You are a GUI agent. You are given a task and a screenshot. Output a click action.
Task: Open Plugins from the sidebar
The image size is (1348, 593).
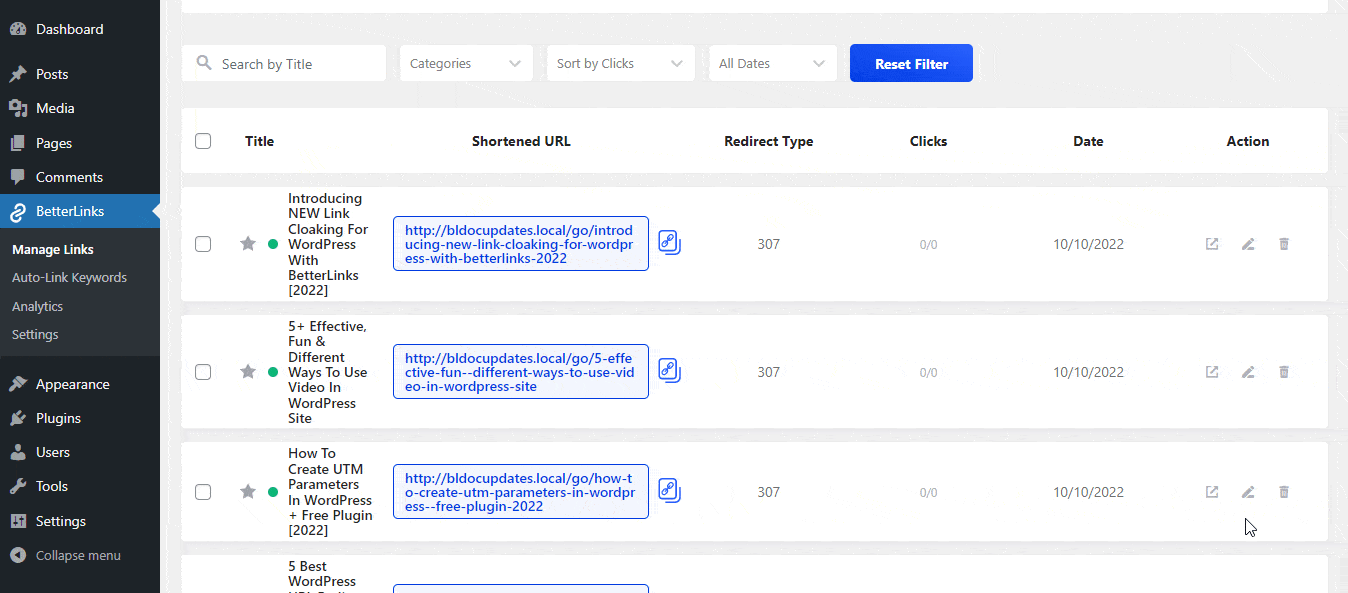coord(56,417)
